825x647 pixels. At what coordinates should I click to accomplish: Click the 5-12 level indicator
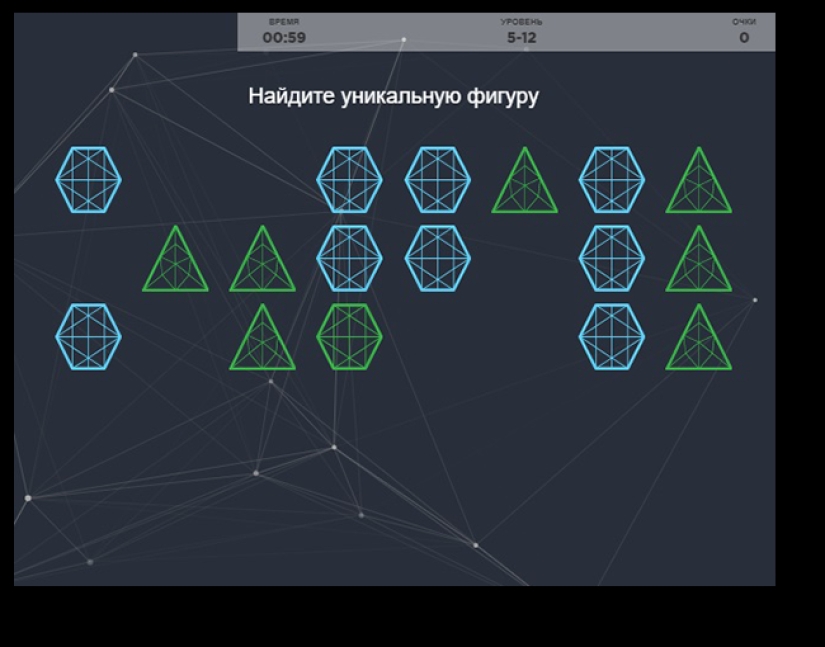521,38
